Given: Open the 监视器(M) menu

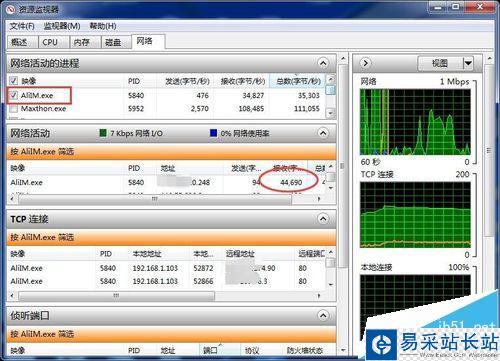Looking at the screenshot, I should (62, 26).
